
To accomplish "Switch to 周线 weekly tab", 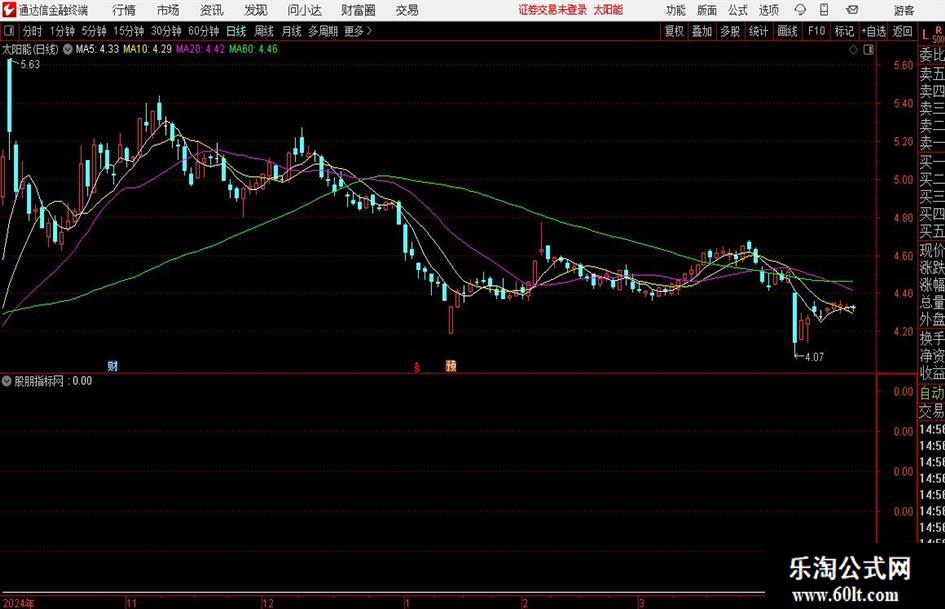I will point(264,31).
